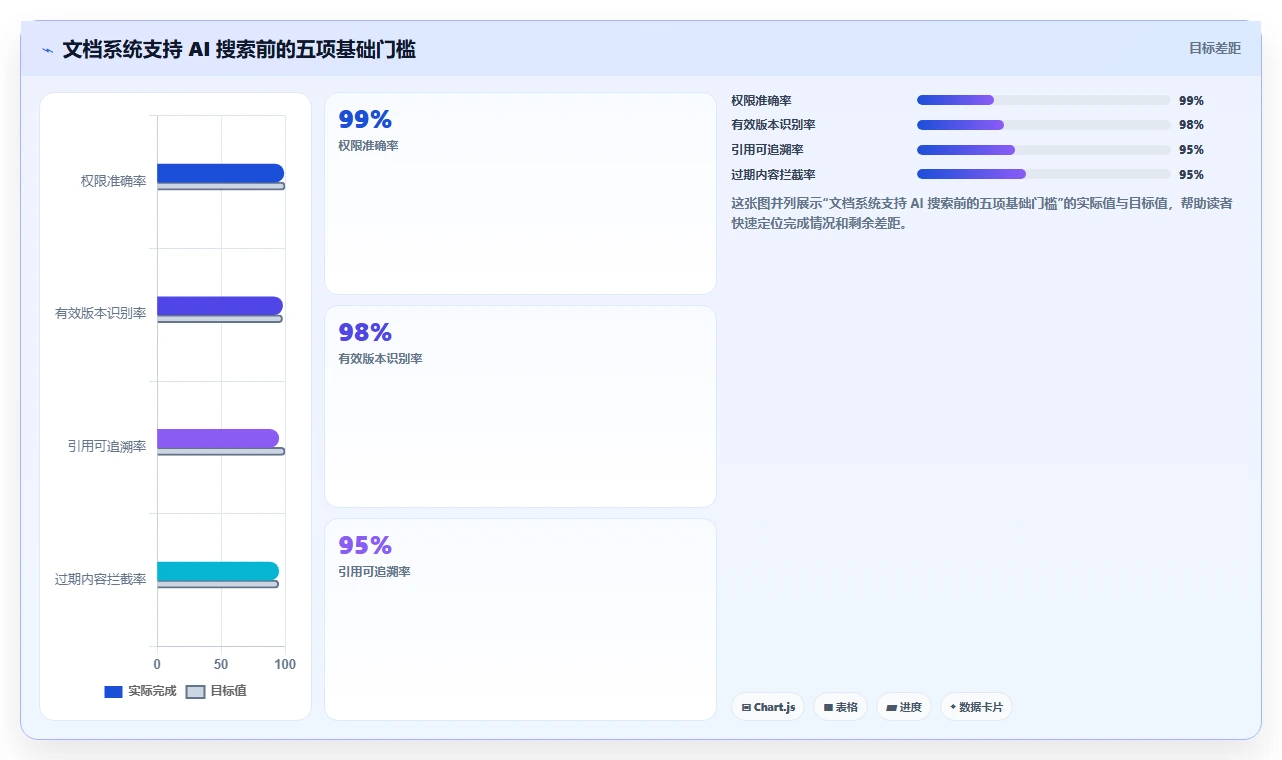Click the 有效版本识别率 progress bar

coord(1043,125)
